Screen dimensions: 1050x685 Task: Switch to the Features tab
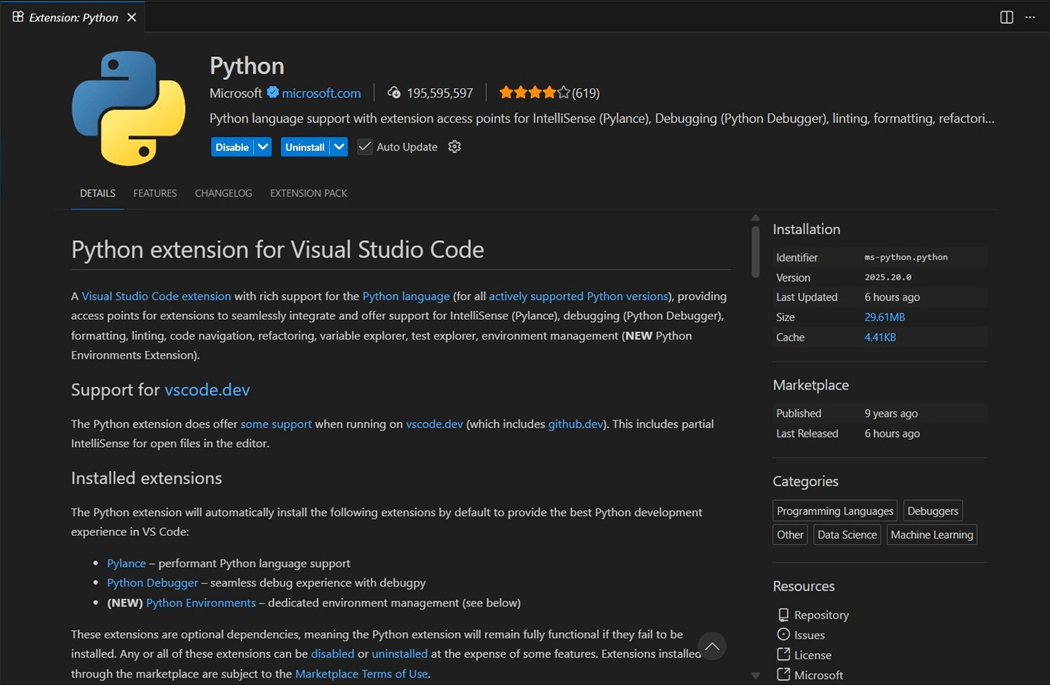pos(155,193)
